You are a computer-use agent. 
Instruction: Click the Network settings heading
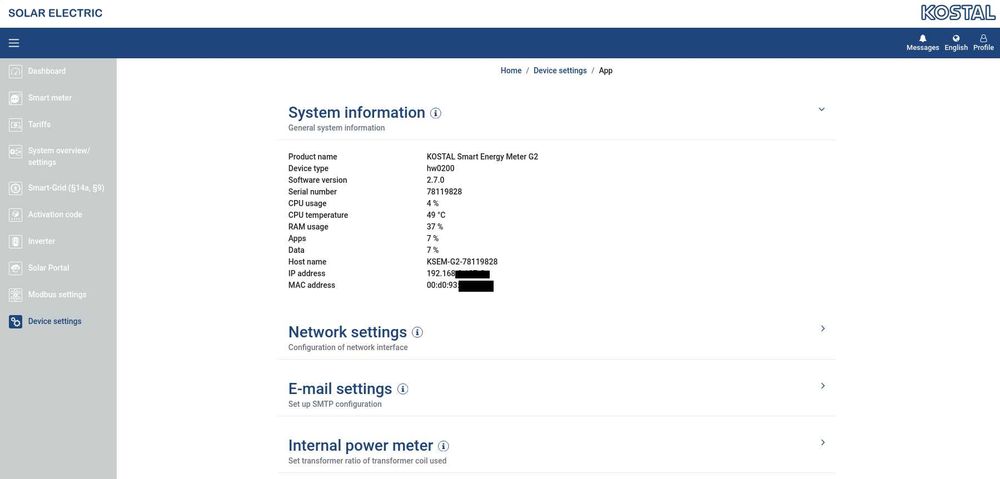348,332
